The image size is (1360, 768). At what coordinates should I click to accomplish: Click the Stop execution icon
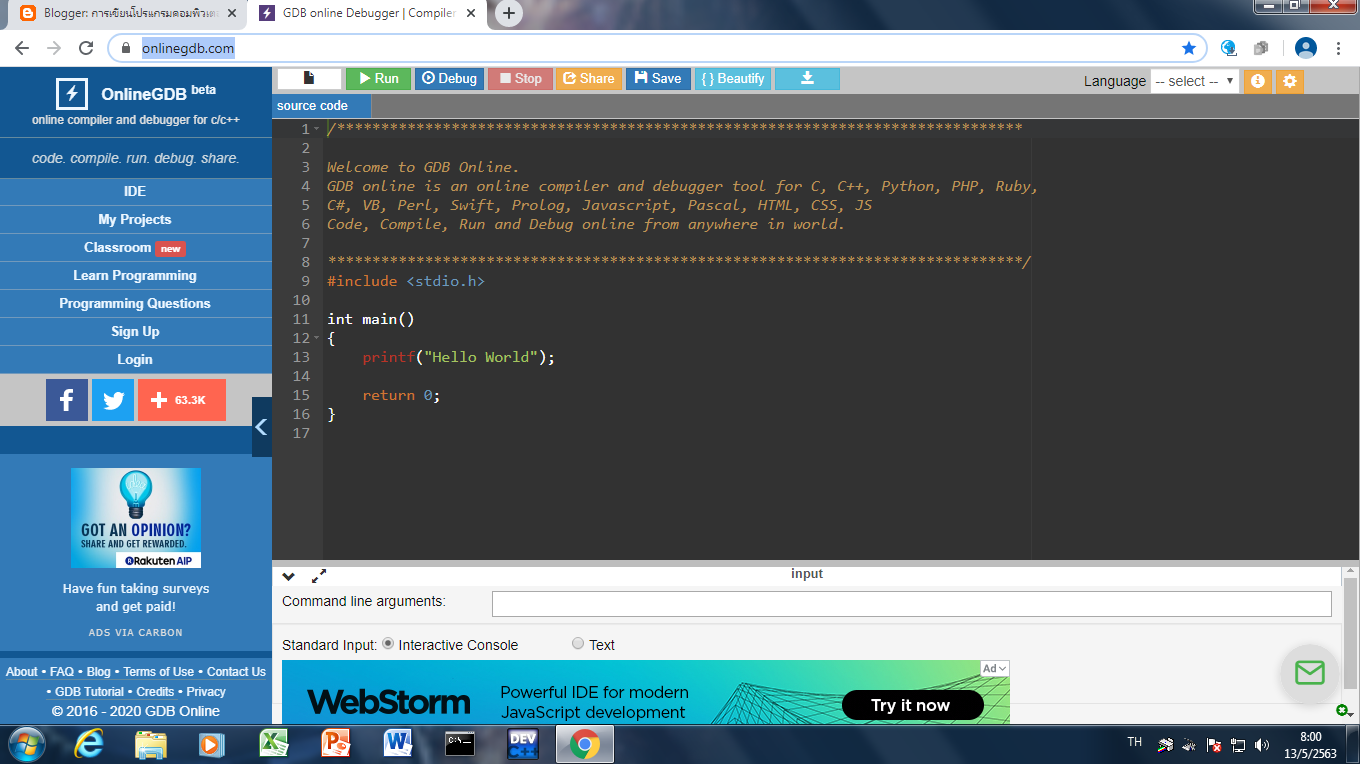(x=520, y=78)
